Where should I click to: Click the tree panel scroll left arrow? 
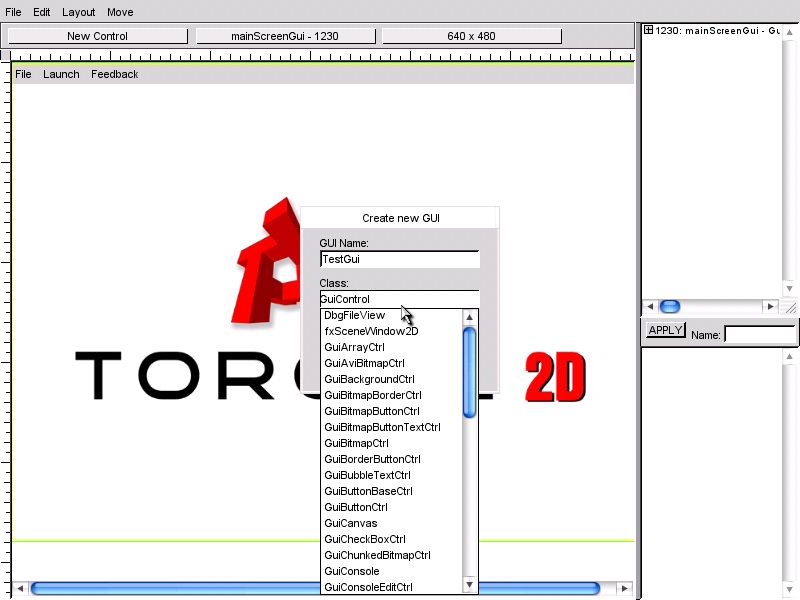[649, 306]
